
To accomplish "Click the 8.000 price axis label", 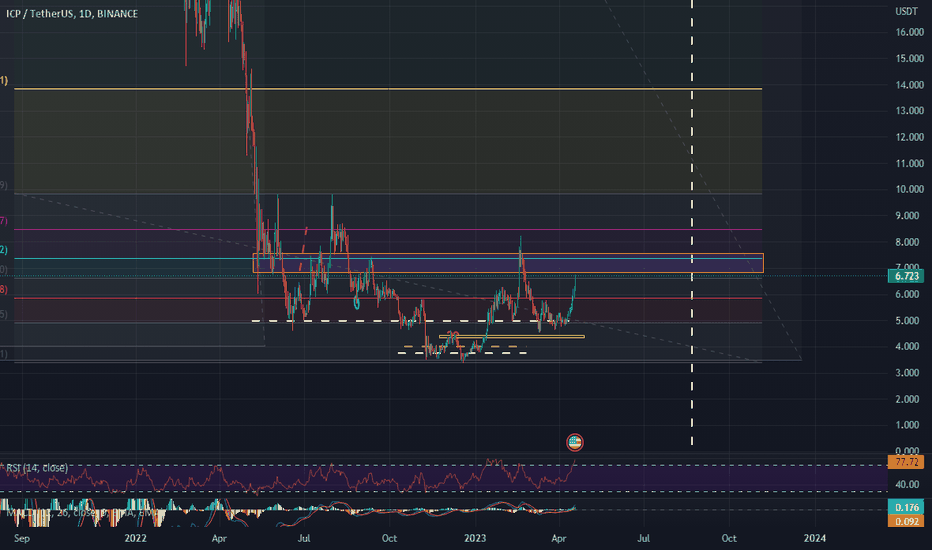I will (909, 242).
